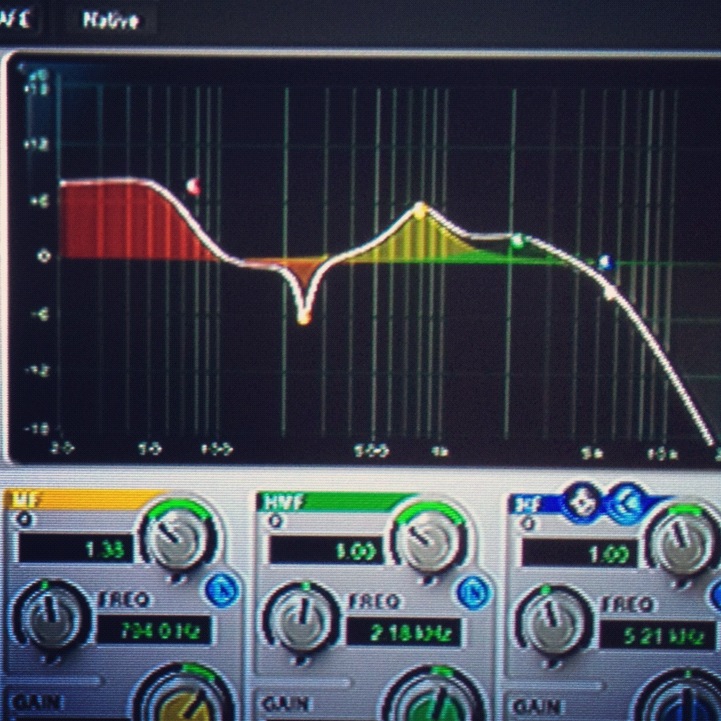The height and width of the screenshot is (721, 721).
Task: Select the HF band shelf filter type icon
Action: pos(625,502)
